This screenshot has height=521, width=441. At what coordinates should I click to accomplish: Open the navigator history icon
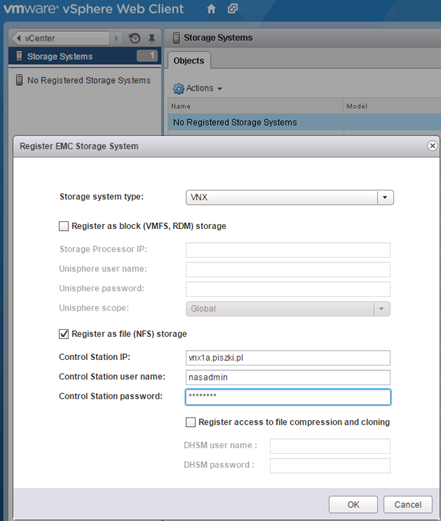coord(135,38)
